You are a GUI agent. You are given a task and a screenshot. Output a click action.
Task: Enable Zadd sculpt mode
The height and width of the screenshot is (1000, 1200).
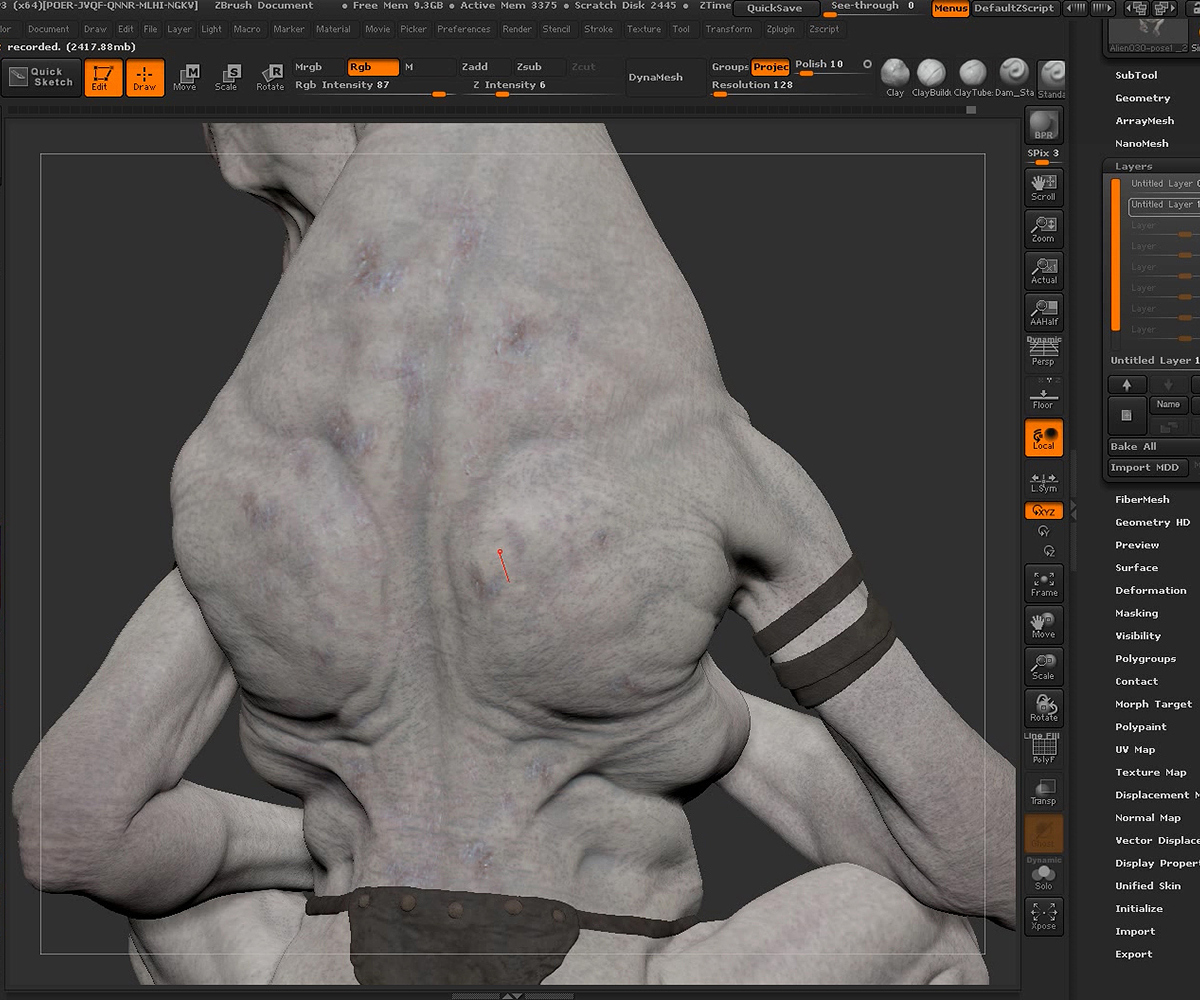coord(474,67)
